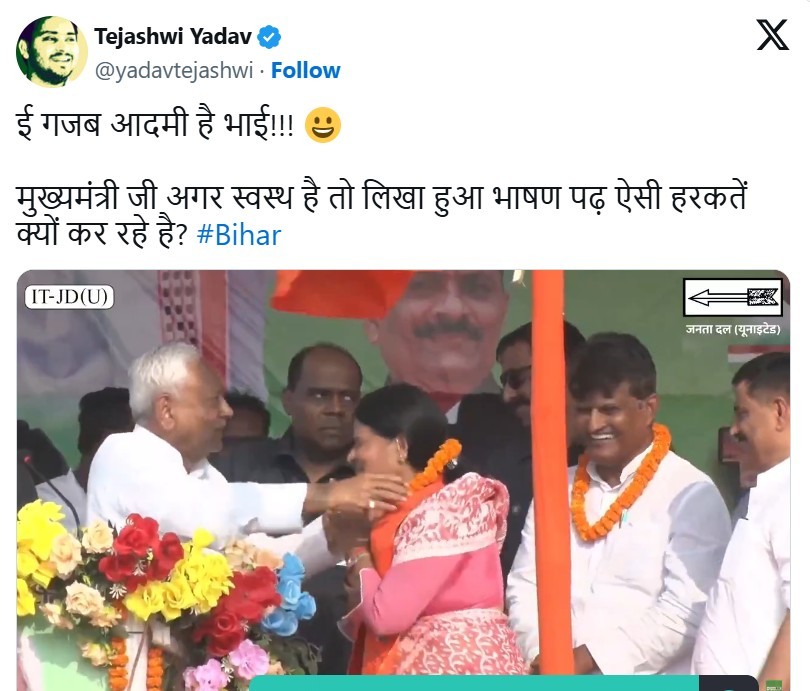Viewport: 810px width, 691px height.
Task: Click the @yadavtejashwi handle text
Action: click(x=174, y=70)
